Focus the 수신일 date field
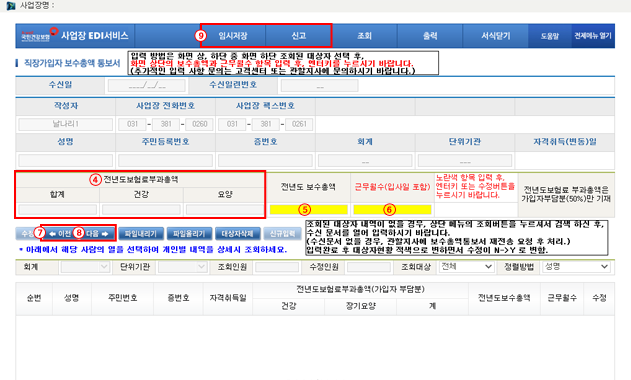Viewport: 631px width, 380px height. click(147, 86)
